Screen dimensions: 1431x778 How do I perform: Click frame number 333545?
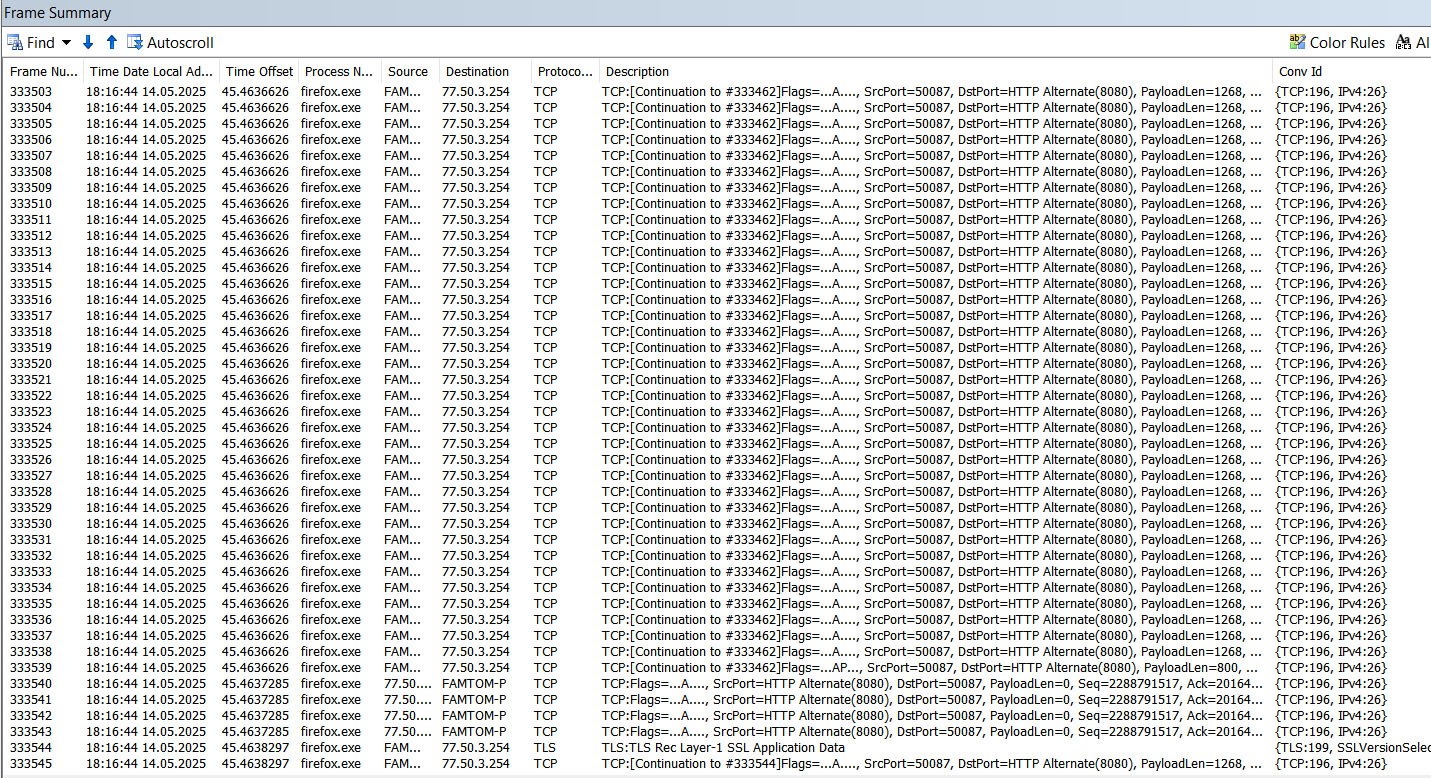pyautogui.click(x=31, y=764)
